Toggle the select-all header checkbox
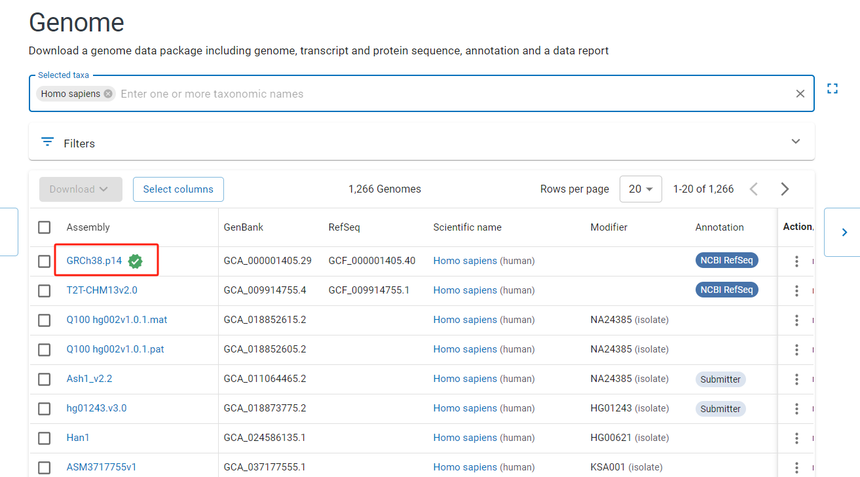The image size is (860, 477). point(44,227)
